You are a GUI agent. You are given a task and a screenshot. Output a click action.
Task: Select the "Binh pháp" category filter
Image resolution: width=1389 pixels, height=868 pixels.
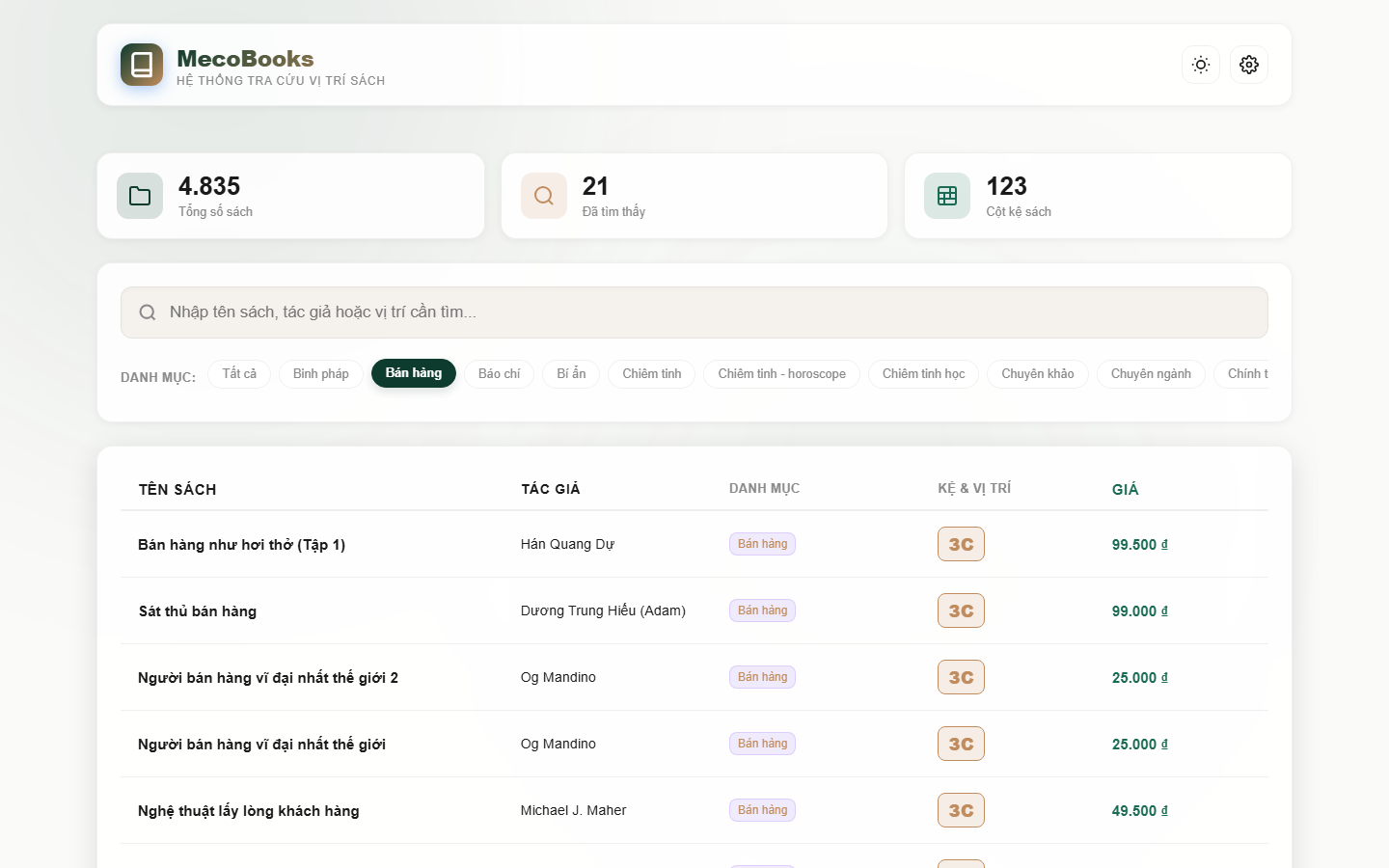pos(321,374)
